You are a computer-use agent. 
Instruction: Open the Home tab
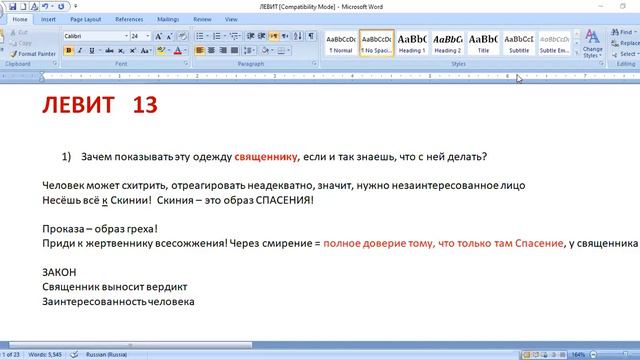pos(20,19)
